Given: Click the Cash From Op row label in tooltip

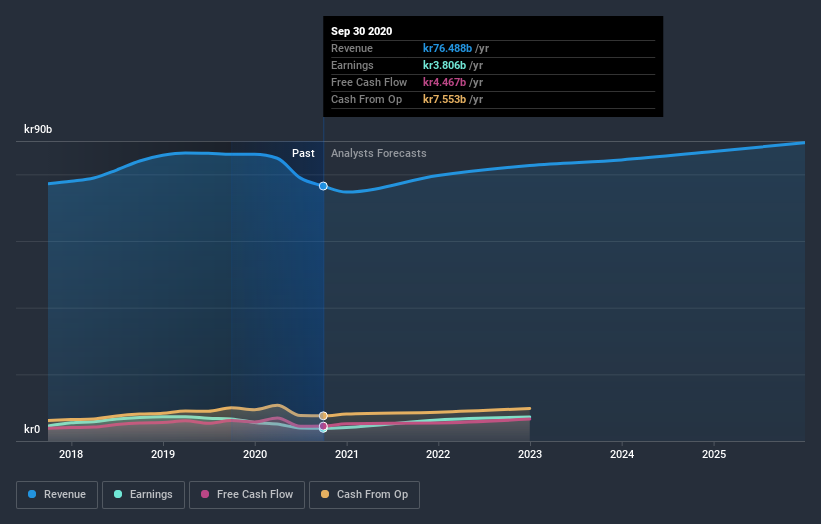Looking at the screenshot, I should click(367, 99).
